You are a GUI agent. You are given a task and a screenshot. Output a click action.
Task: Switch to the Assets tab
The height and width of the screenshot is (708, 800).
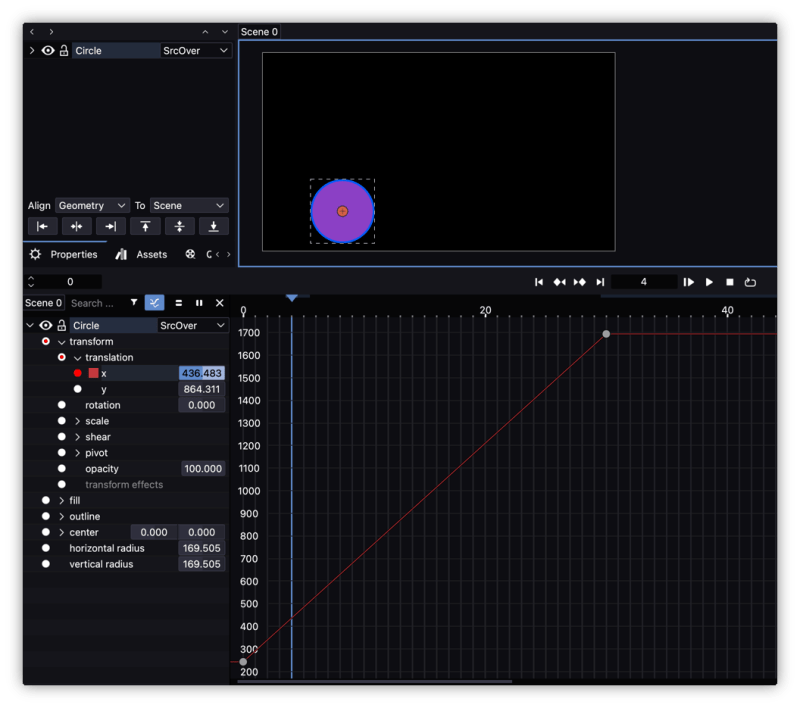click(146, 254)
